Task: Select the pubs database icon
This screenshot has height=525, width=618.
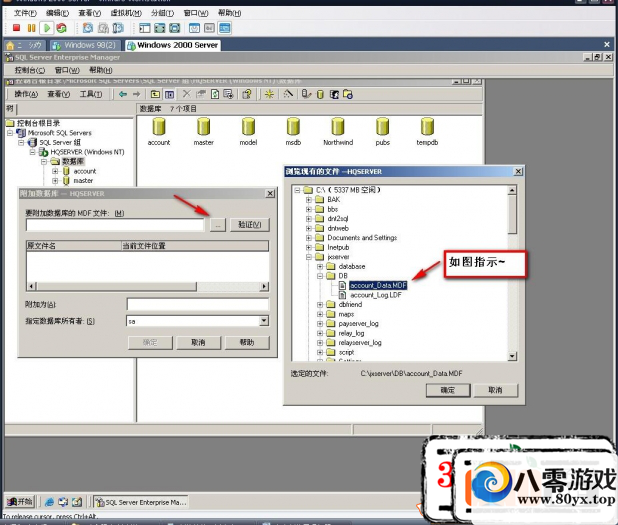Action: [383, 132]
